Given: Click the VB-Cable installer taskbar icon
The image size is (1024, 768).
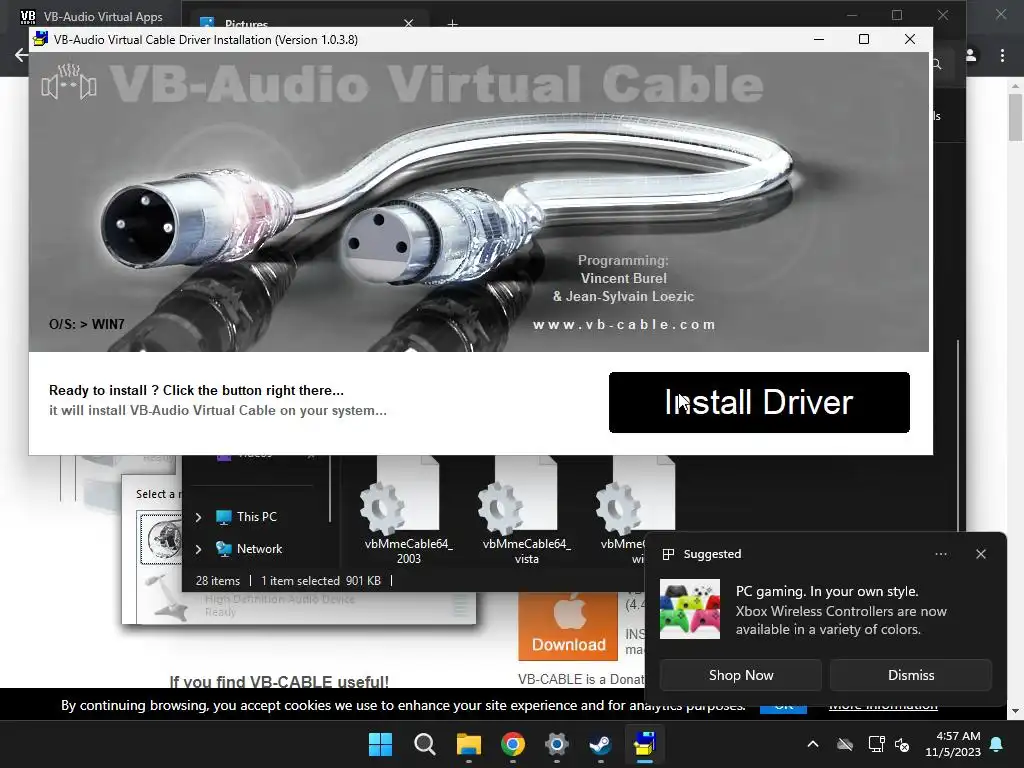Looking at the screenshot, I should 645,744.
